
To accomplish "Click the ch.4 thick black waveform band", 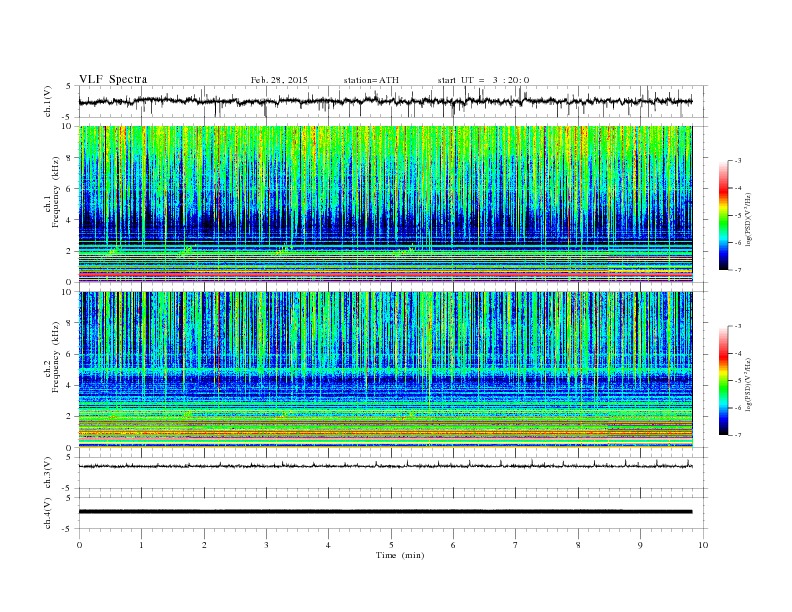I will click(x=385, y=512).
